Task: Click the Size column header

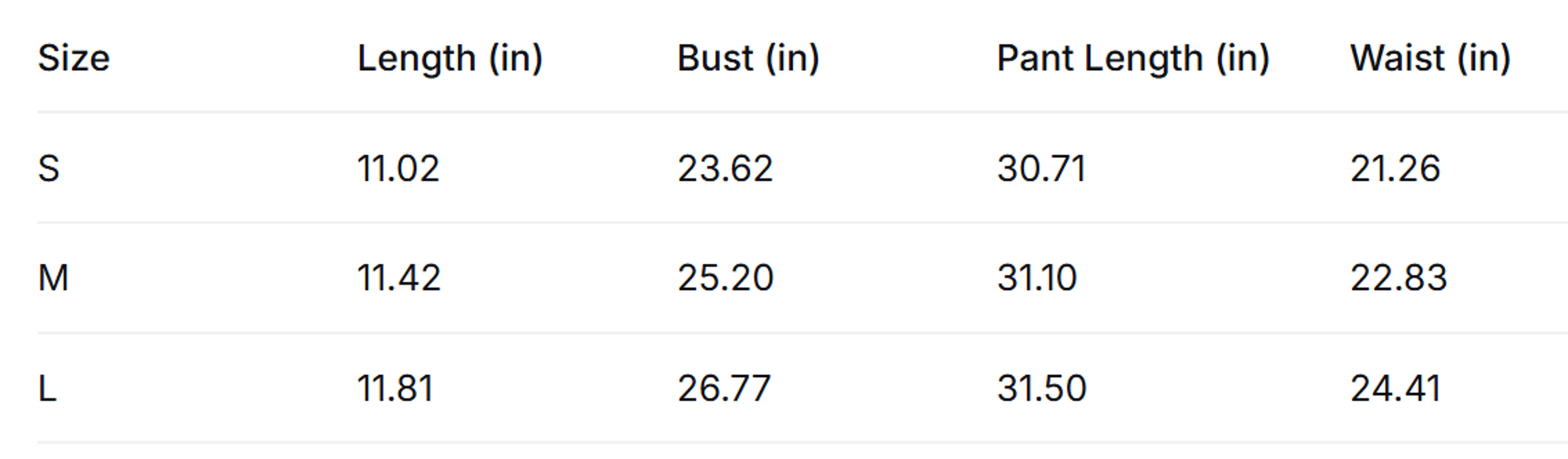Action: click(x=73, y=58)
